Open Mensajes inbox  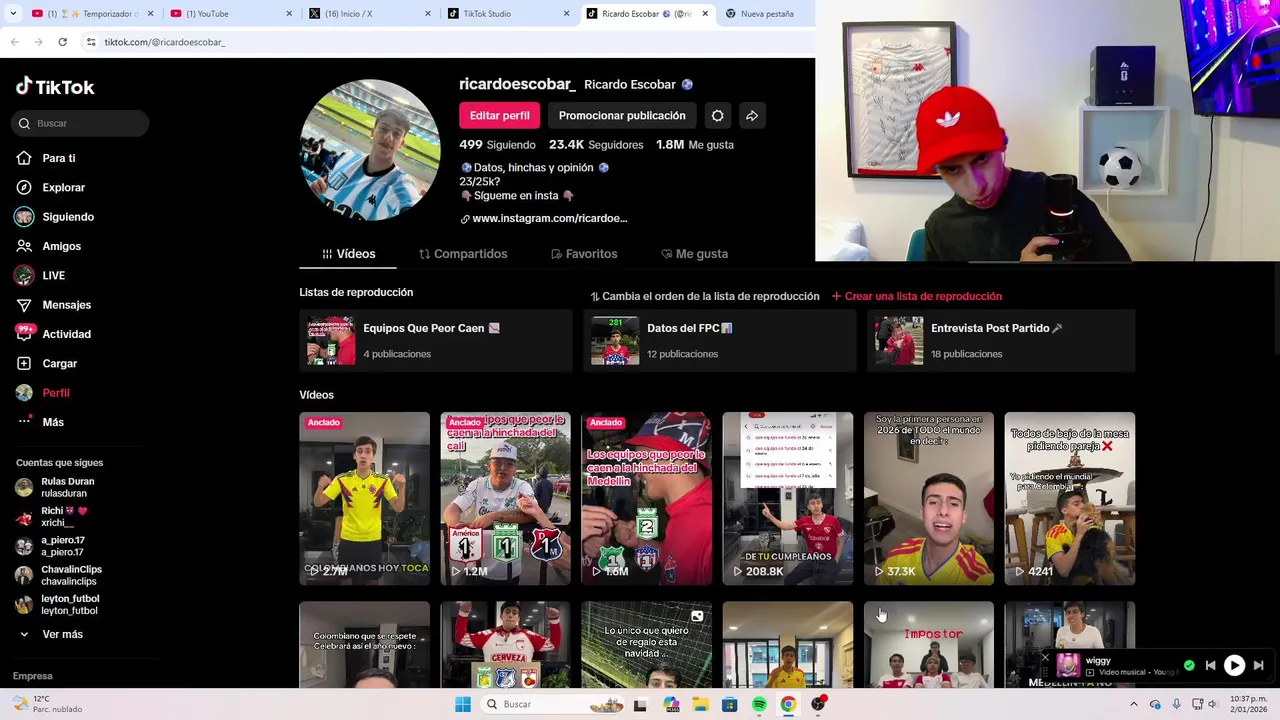pyautogui.click(x=53, y=305)
